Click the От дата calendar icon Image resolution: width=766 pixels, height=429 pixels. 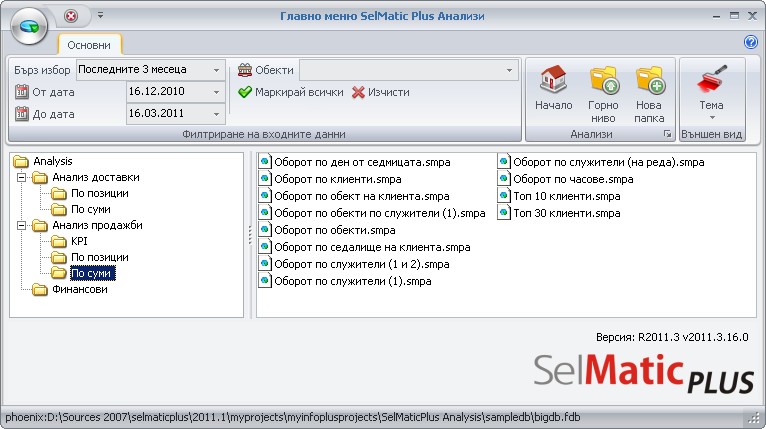21,92
